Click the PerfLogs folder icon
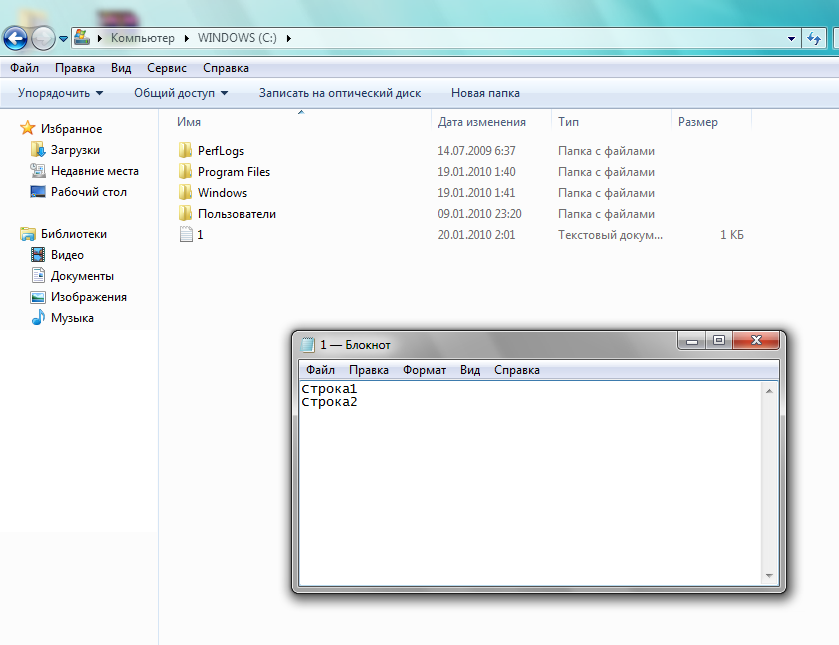The width and height of the screenshot is (839, 645). point(185,150)
